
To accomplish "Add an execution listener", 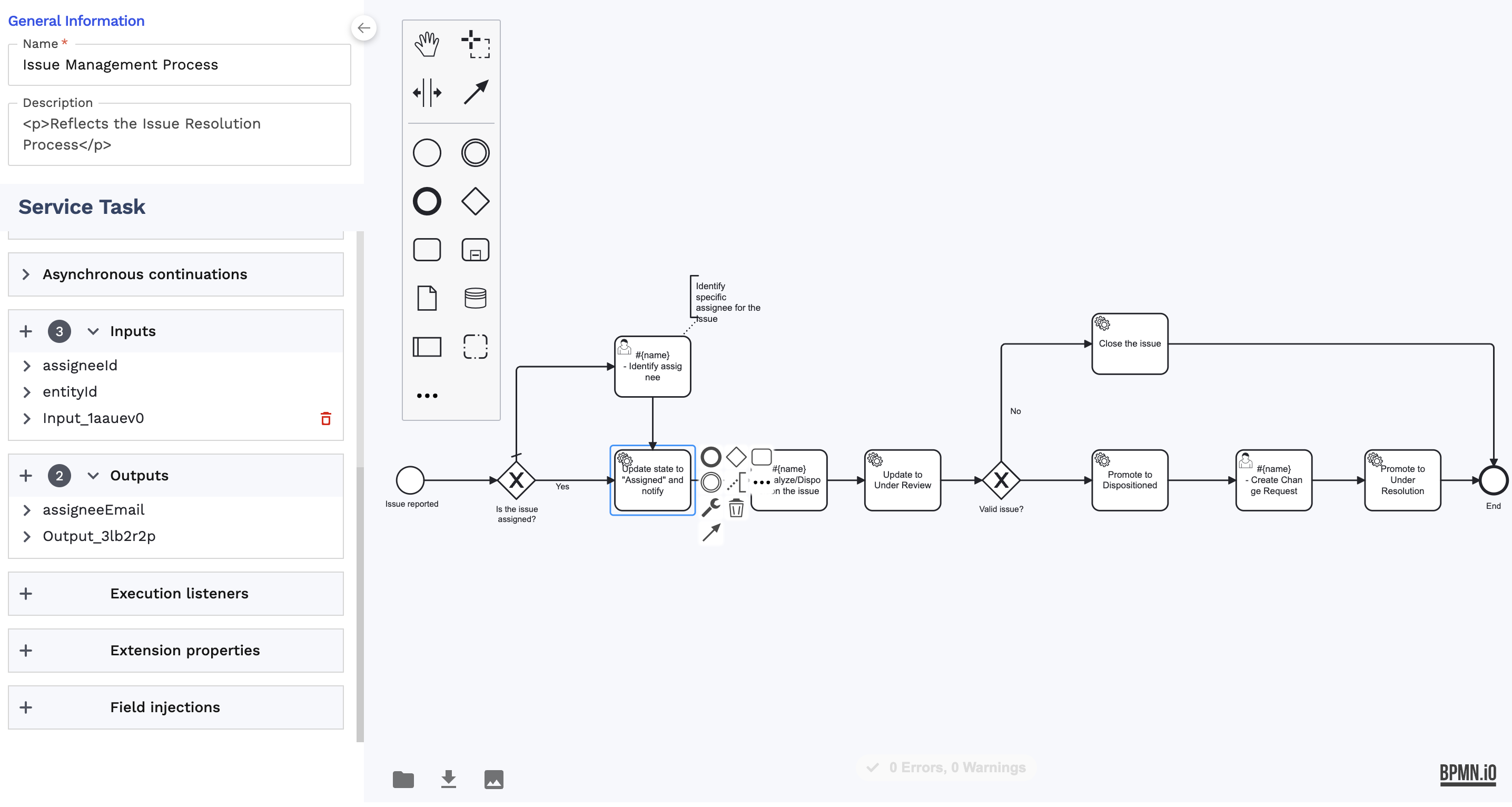I will (x=26, y=593).
